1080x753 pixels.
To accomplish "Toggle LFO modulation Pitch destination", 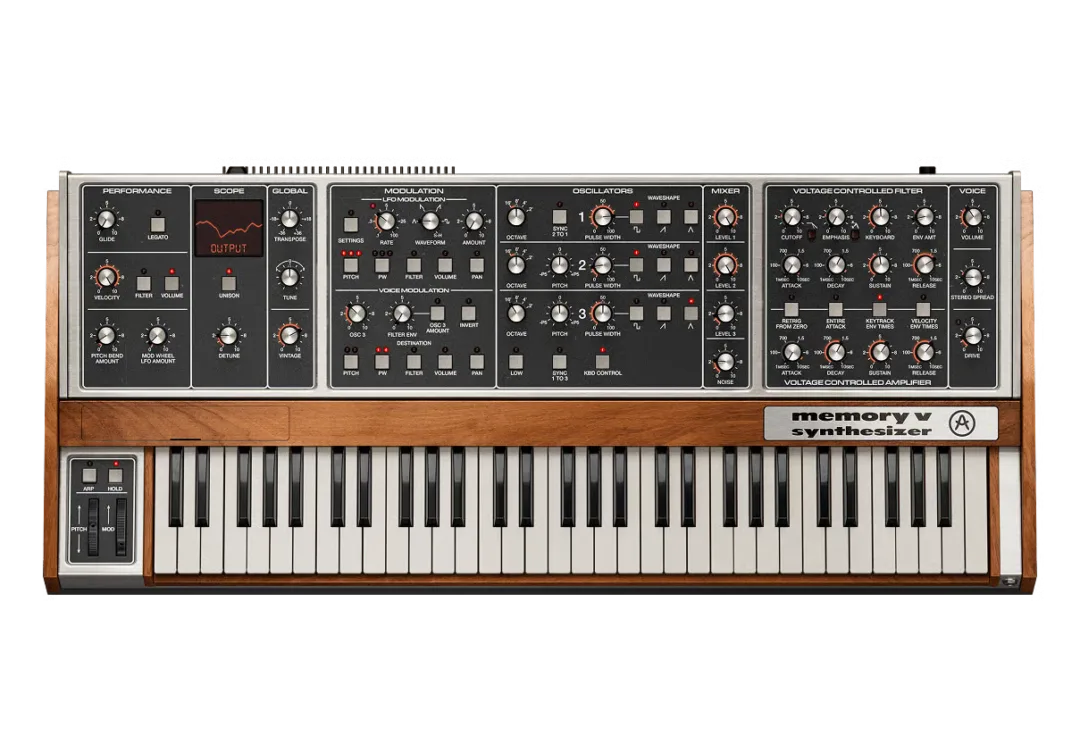I will point(351,265).
